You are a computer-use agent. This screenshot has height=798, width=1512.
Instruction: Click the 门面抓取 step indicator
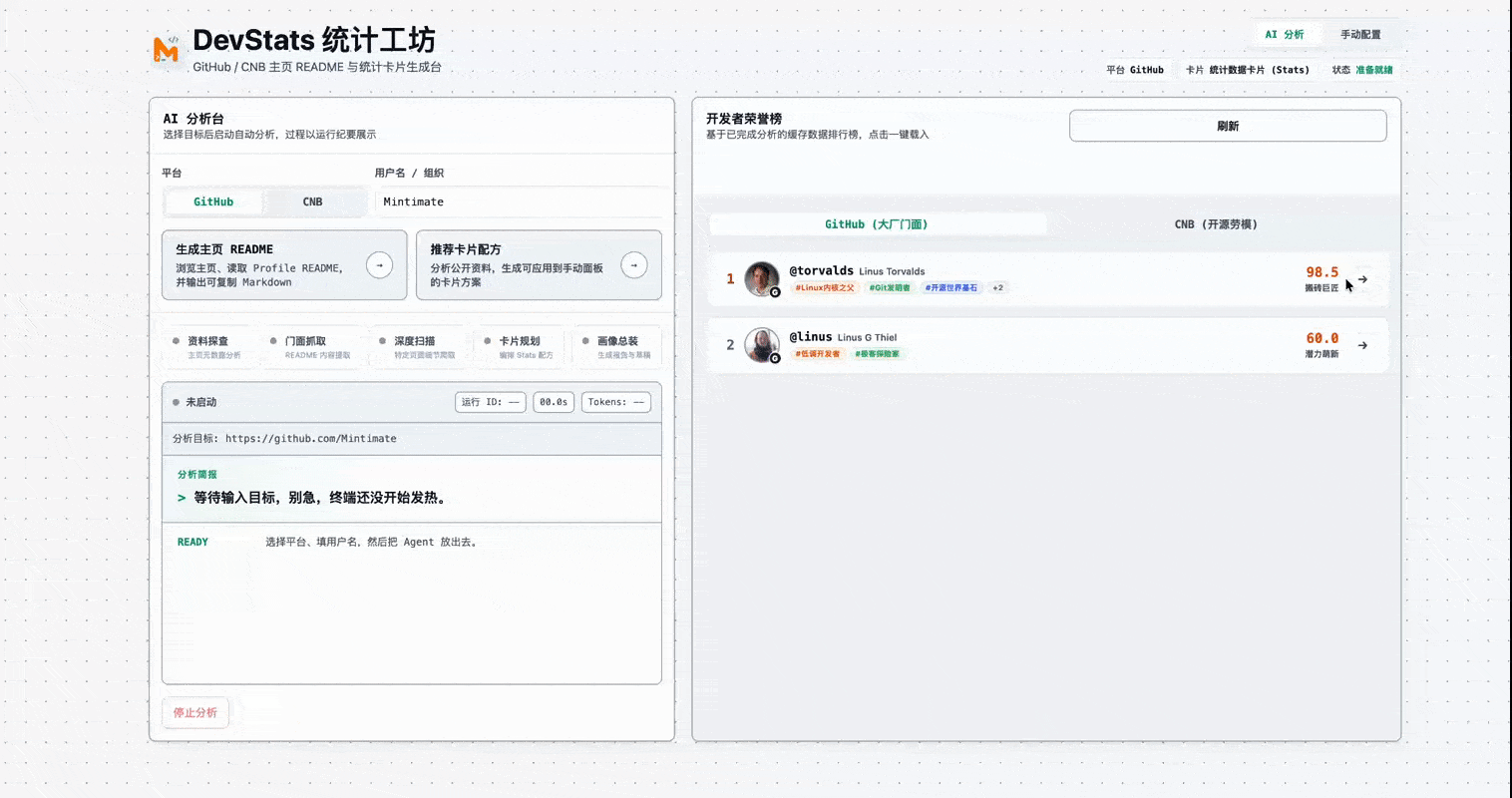312,347
